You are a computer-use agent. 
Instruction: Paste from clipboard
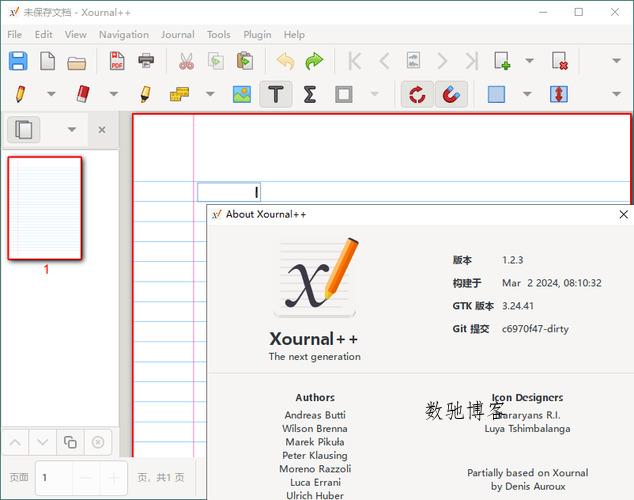(x=245, y=61)
